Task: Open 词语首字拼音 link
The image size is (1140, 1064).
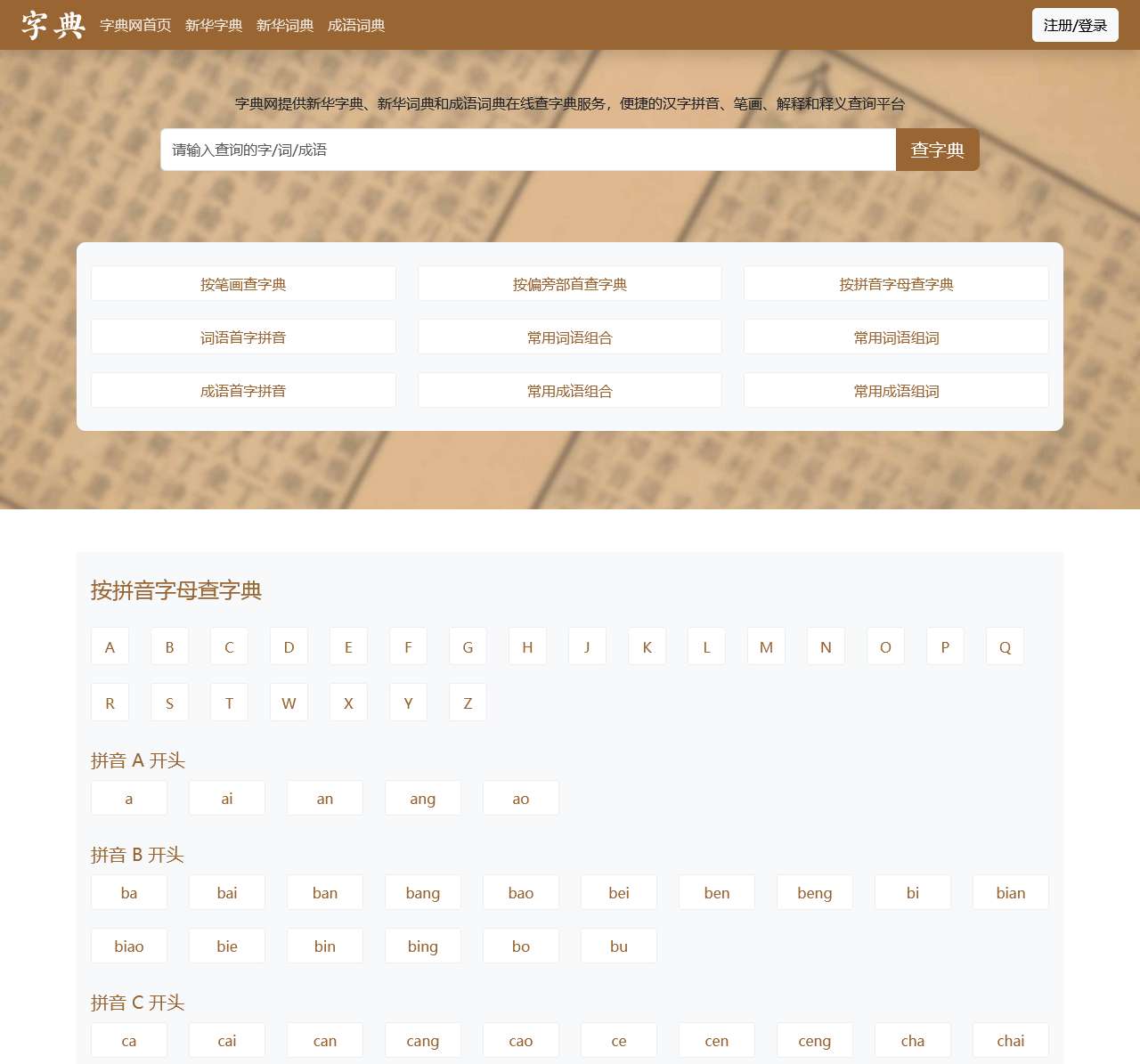Action: point(243,337)
